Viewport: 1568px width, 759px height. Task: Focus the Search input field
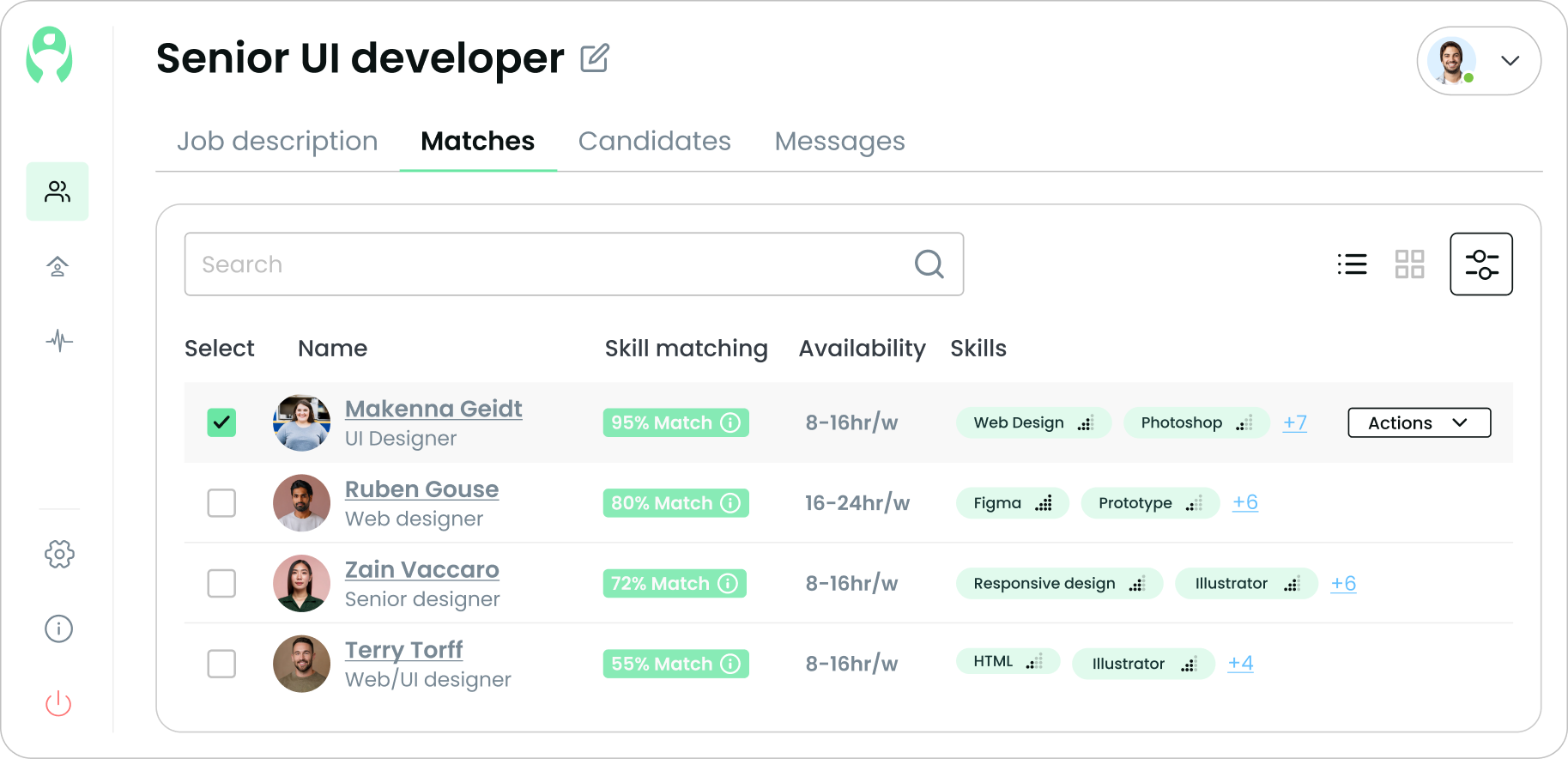pyautogui.click(x=574, y=264)
